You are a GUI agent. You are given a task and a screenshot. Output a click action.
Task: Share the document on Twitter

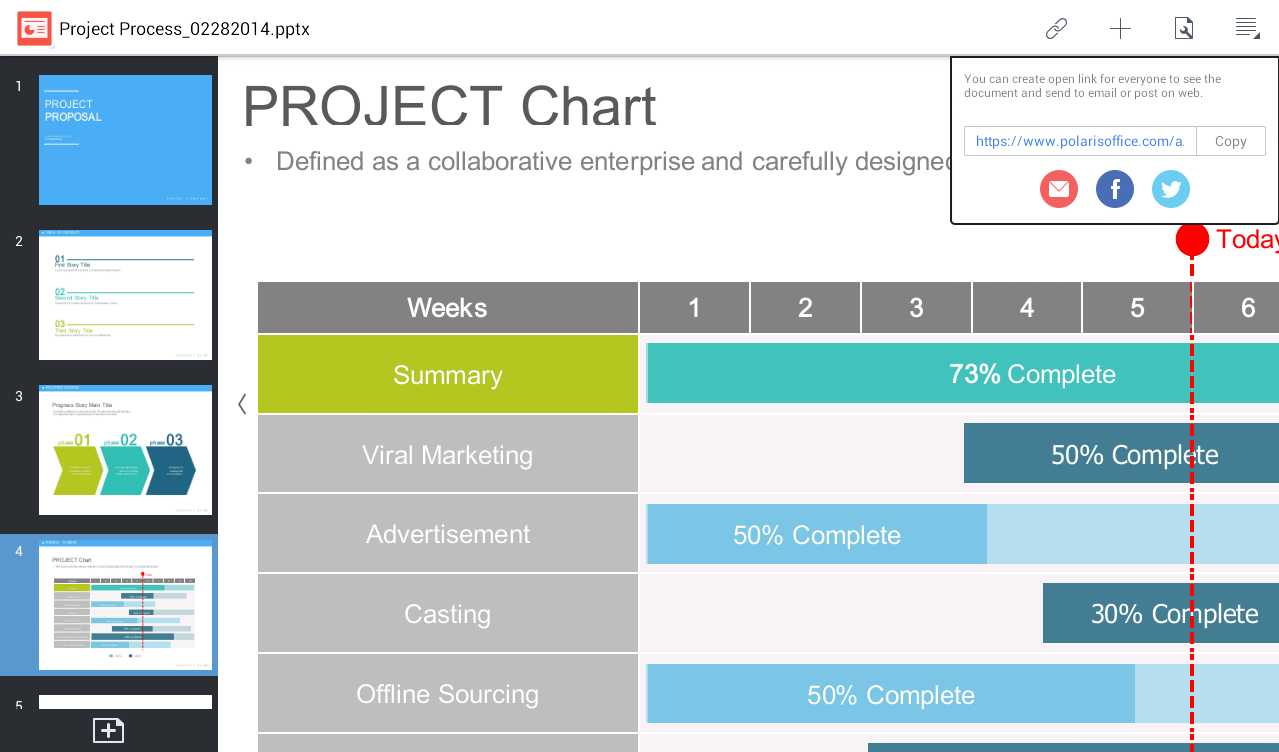[1171, 189]
